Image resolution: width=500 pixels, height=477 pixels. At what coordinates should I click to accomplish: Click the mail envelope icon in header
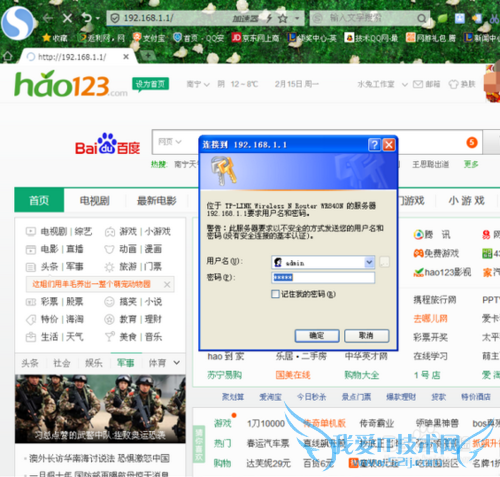click(x=418, y=84)
